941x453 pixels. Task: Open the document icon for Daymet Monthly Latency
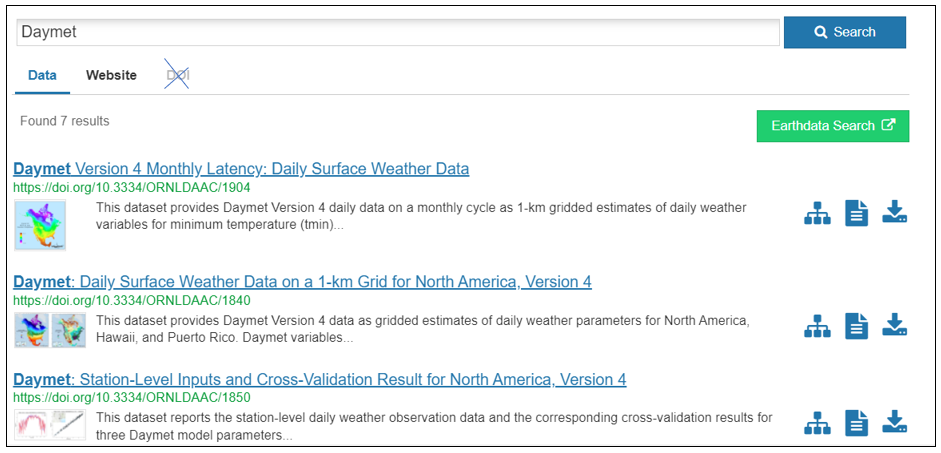[856, 213]
